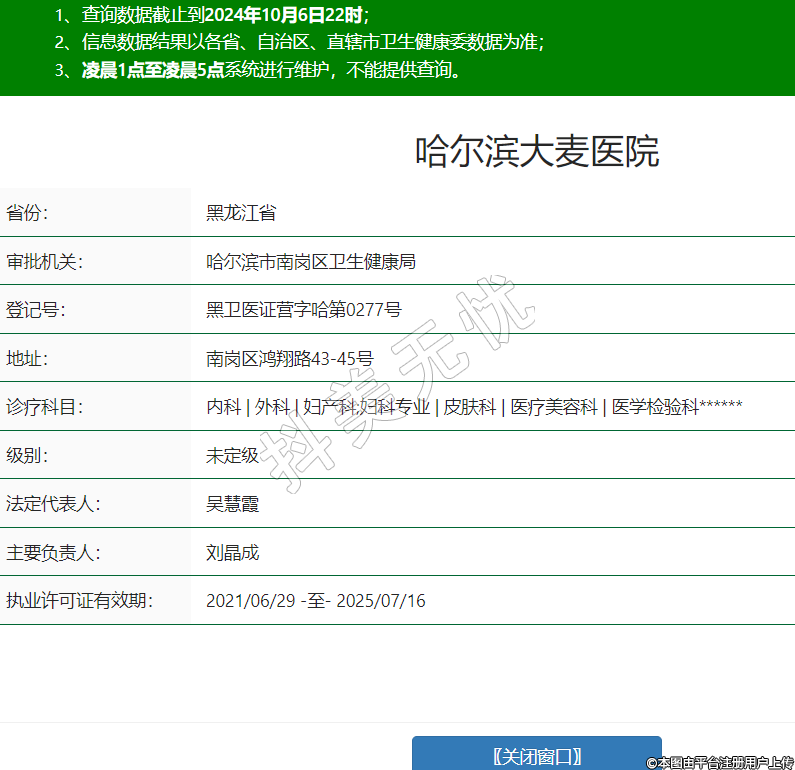Image resolution: width=795 pixels, height=770 pixels.
Task: Click the 关闭窗口 button
Action: pyautogui.click(x=536, y=755)
